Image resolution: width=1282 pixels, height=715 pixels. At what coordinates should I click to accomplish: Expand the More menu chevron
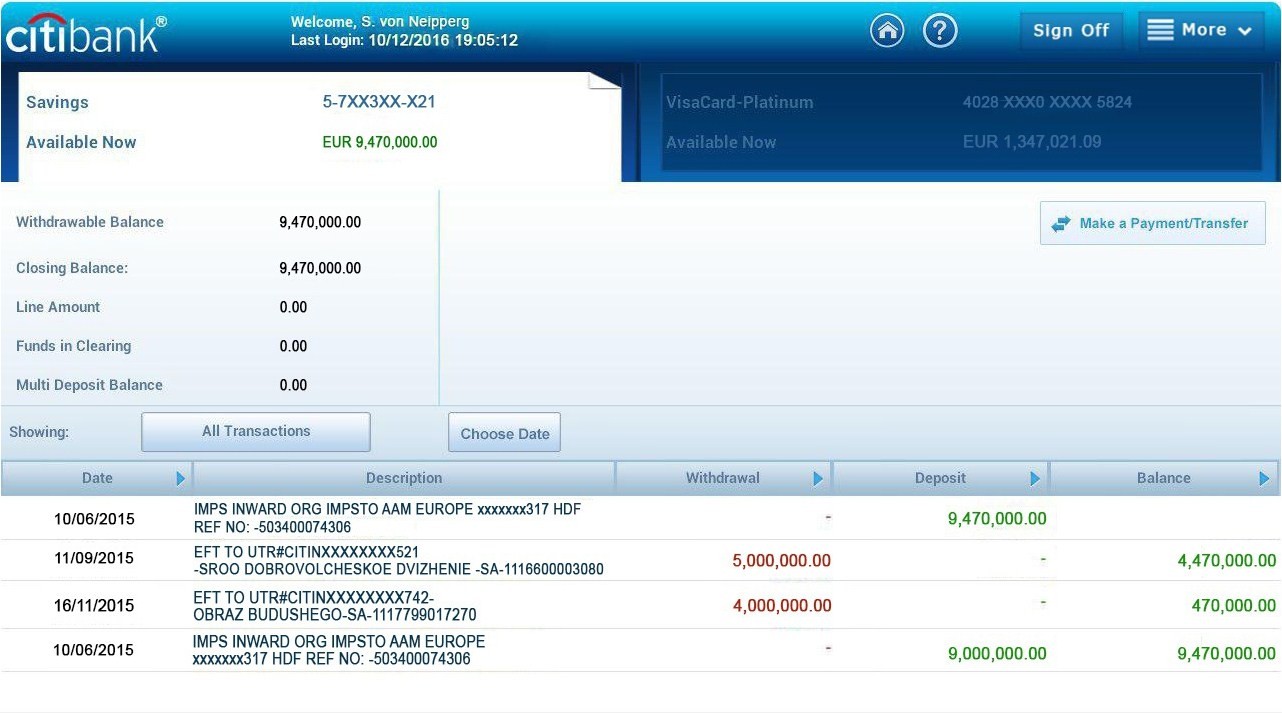tap(1245, 32)
